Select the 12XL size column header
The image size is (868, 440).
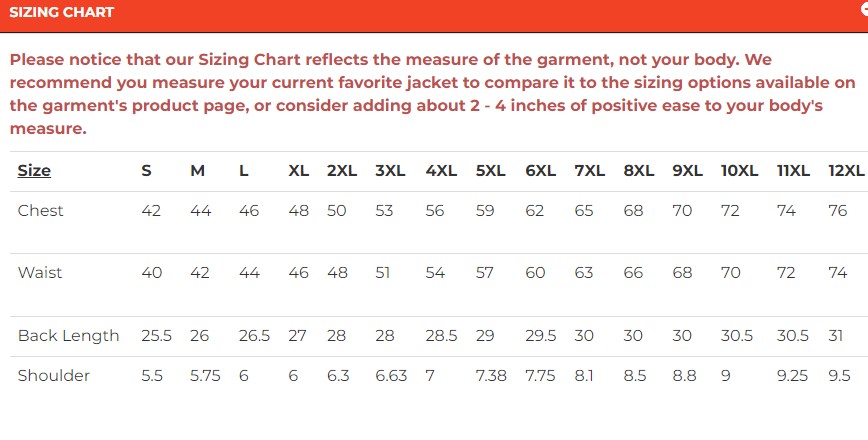coord(846,171)
